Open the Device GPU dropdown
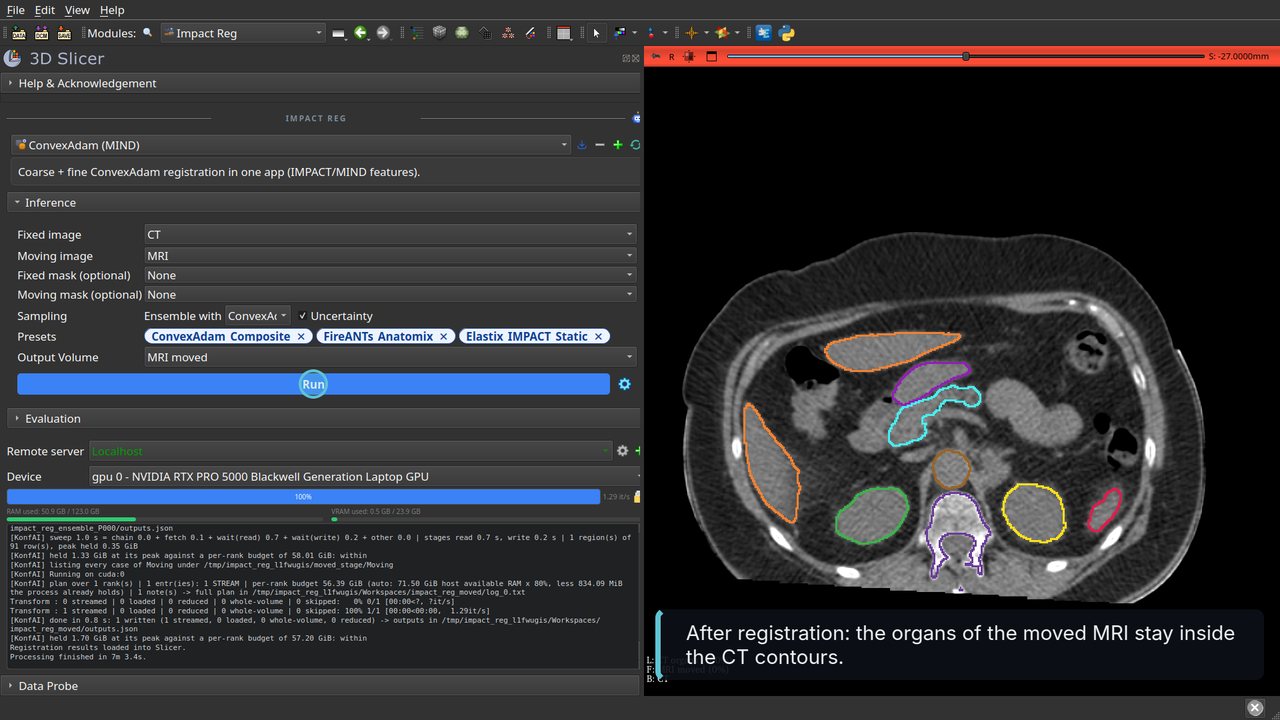 (365, 477)
